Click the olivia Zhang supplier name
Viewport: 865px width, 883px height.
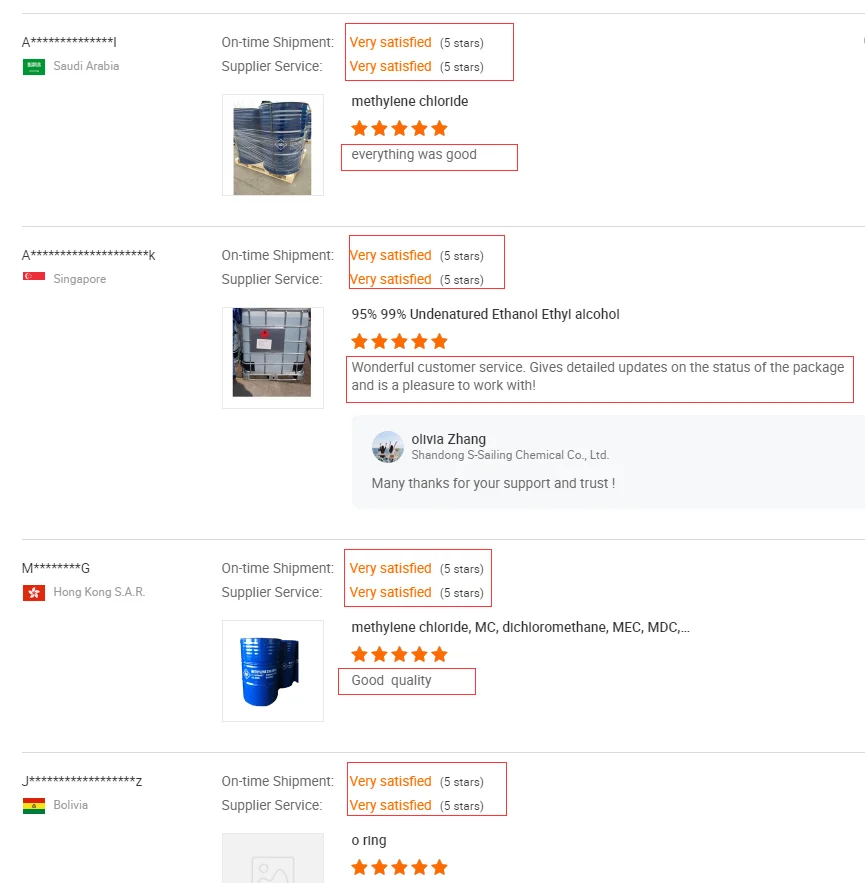click(448, 439)
